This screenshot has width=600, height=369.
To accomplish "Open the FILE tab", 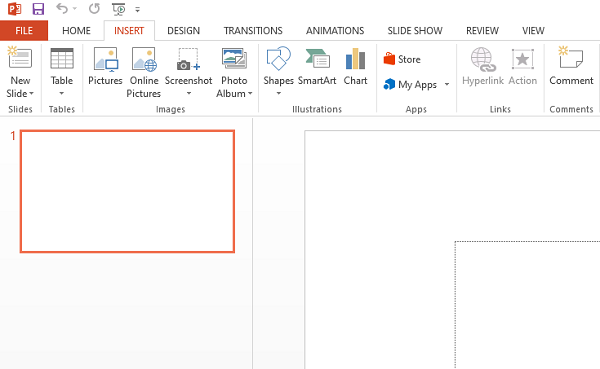I will point(24,31).
